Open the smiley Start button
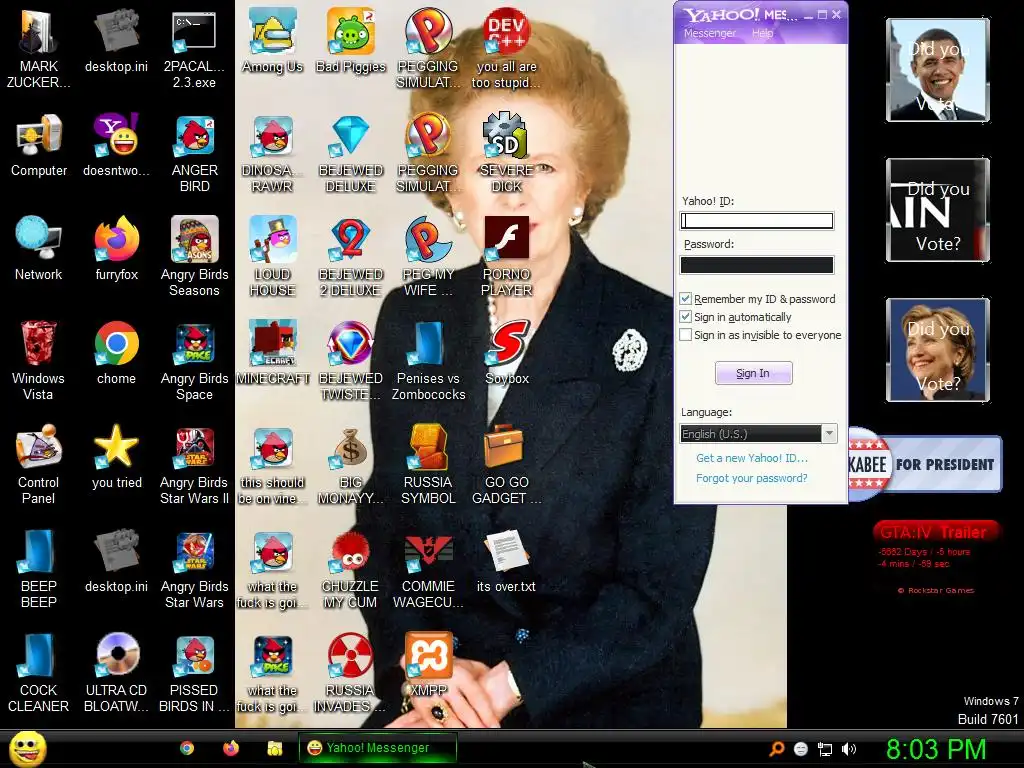1024x768 pixels. click(28, 748)
